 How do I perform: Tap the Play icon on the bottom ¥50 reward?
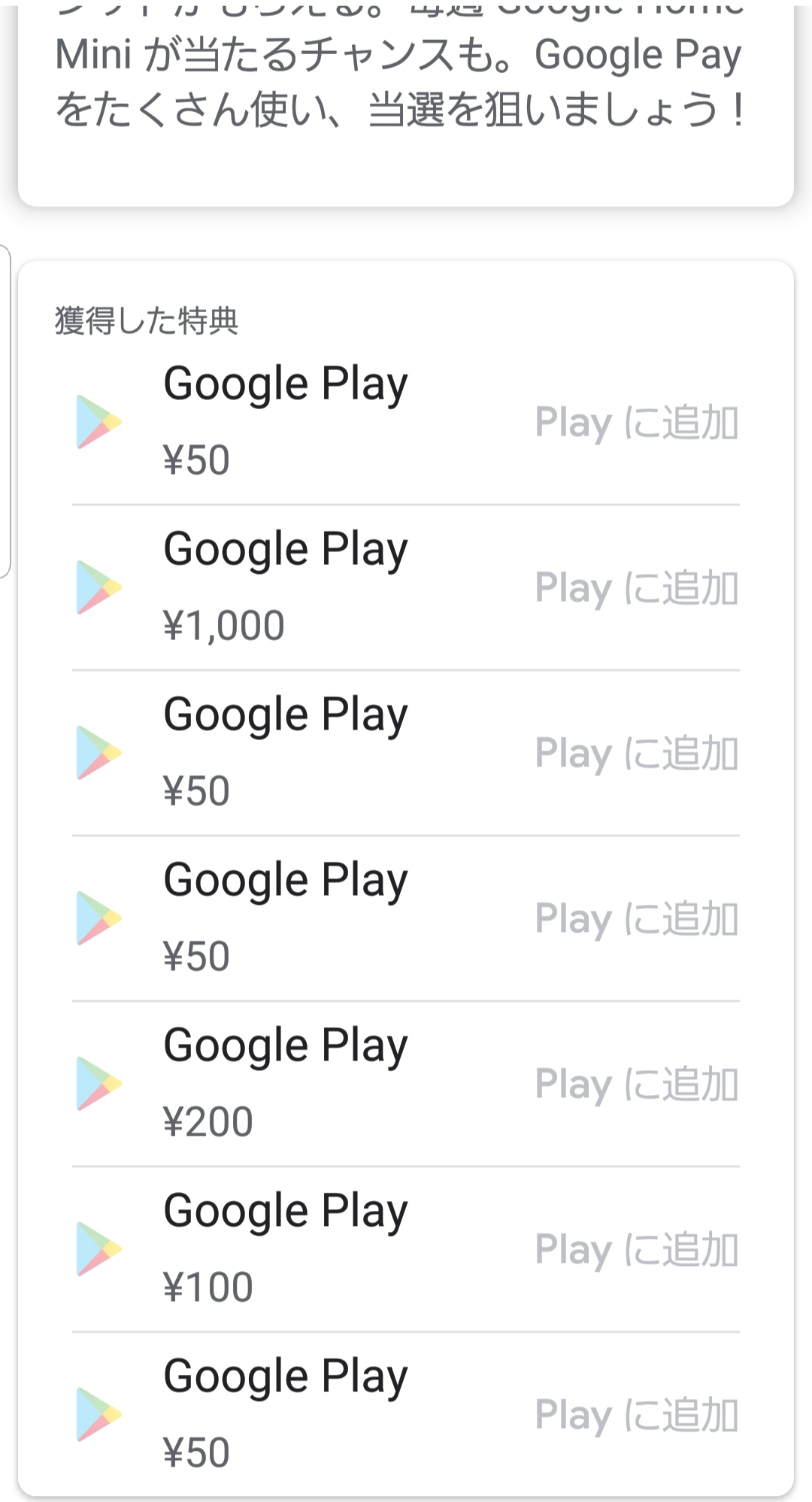[98, 1415]
